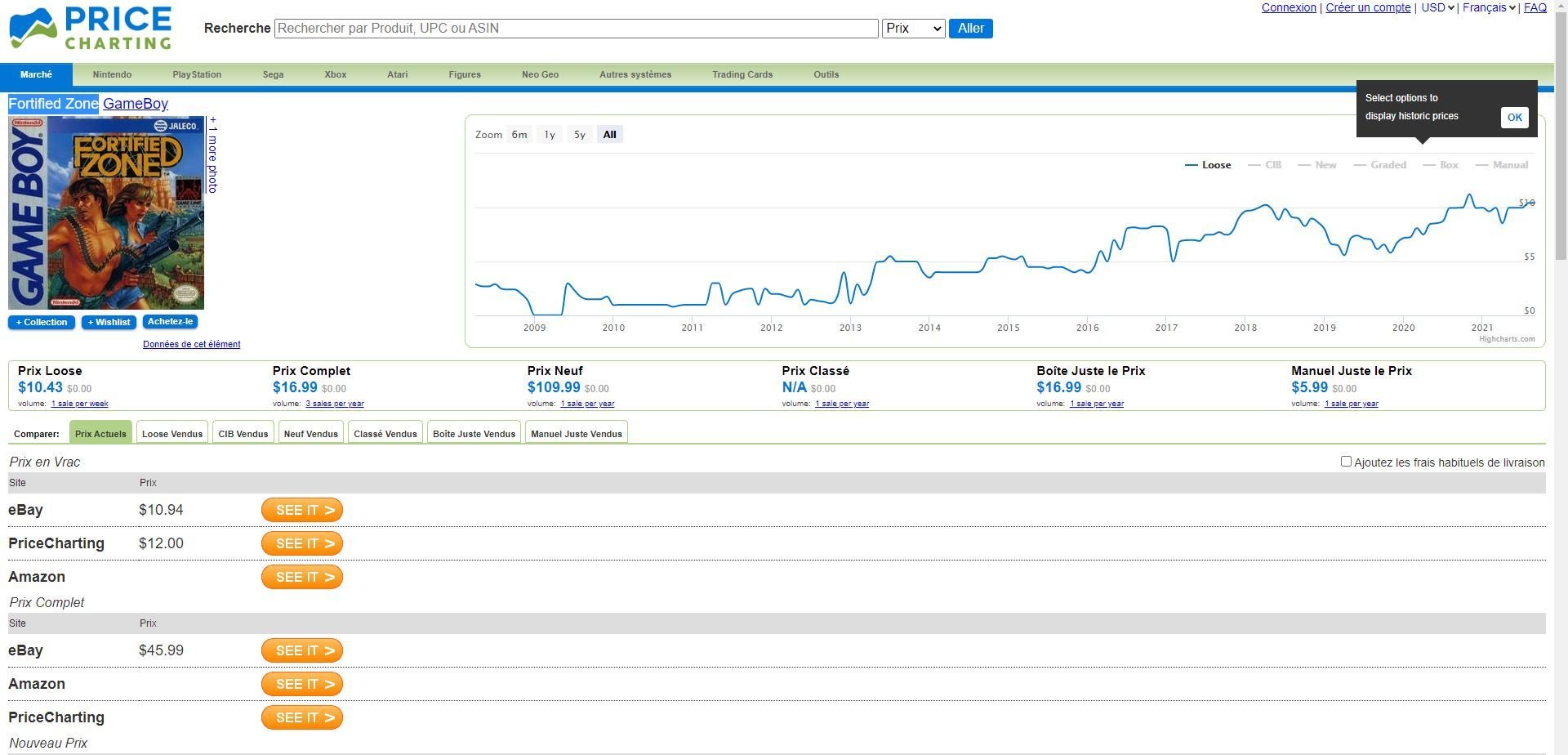Add game with + Wishlist button
Screen dimensions: 1568x755
click(109, 323)
